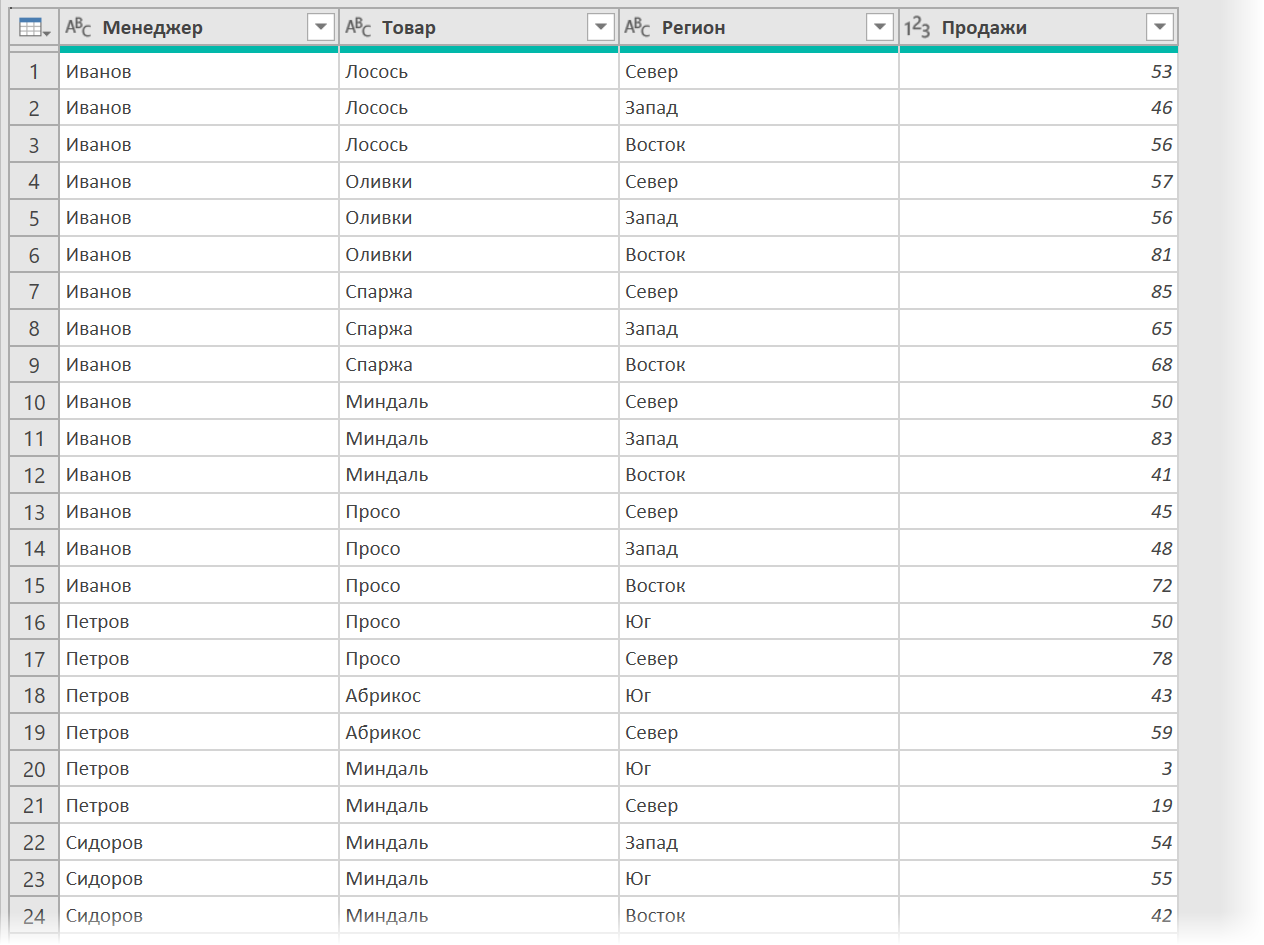Click Абрикос cell in row 18
Image resolution: width=1264 pixels, height=945 pixels.
coord(479,696)
